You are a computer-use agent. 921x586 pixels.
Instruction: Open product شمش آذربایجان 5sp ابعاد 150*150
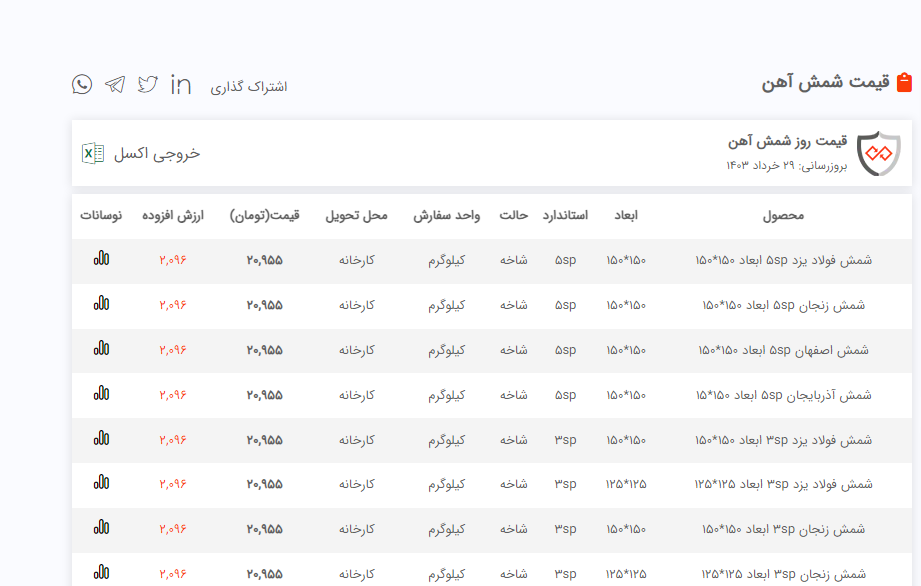pos(783,395)
